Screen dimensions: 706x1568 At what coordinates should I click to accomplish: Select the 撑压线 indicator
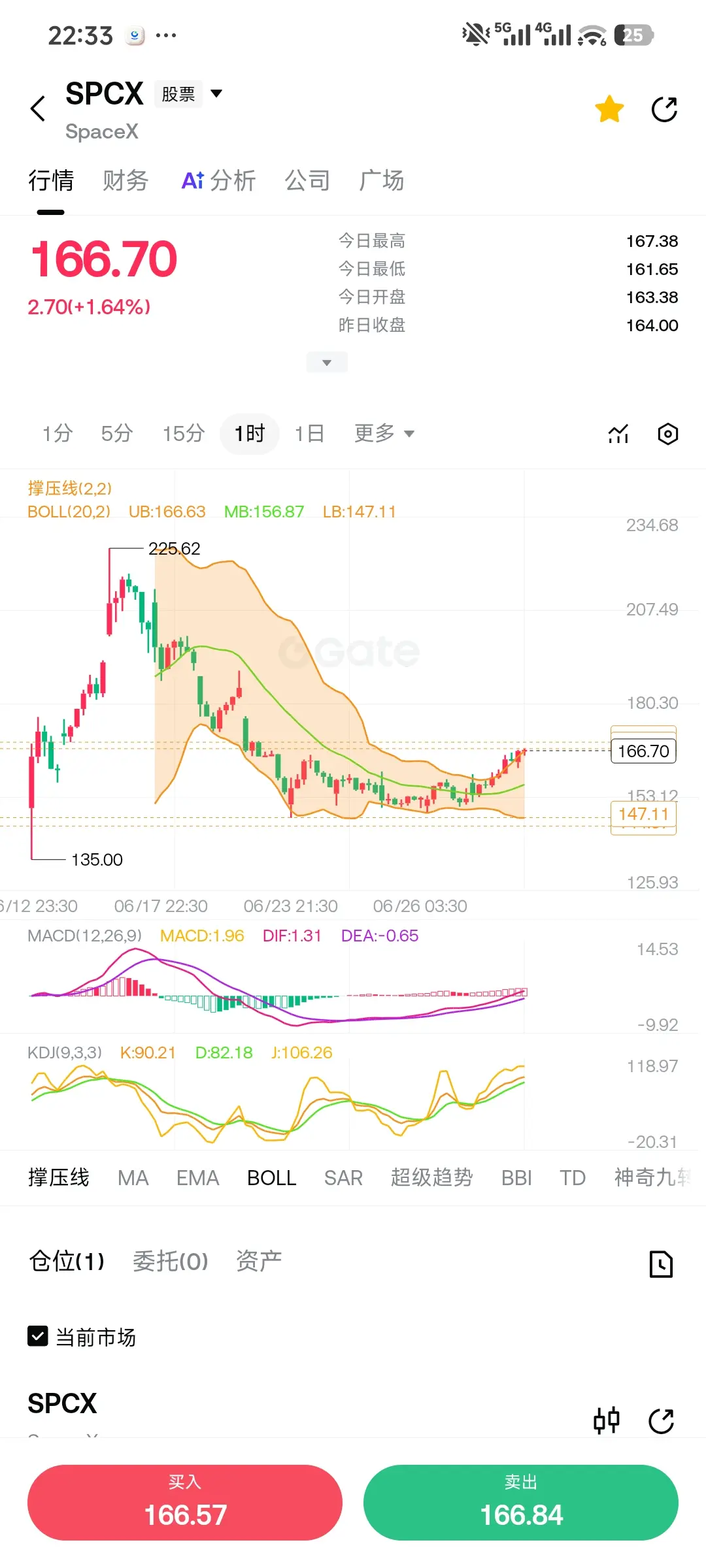(x=59, y=1177)
